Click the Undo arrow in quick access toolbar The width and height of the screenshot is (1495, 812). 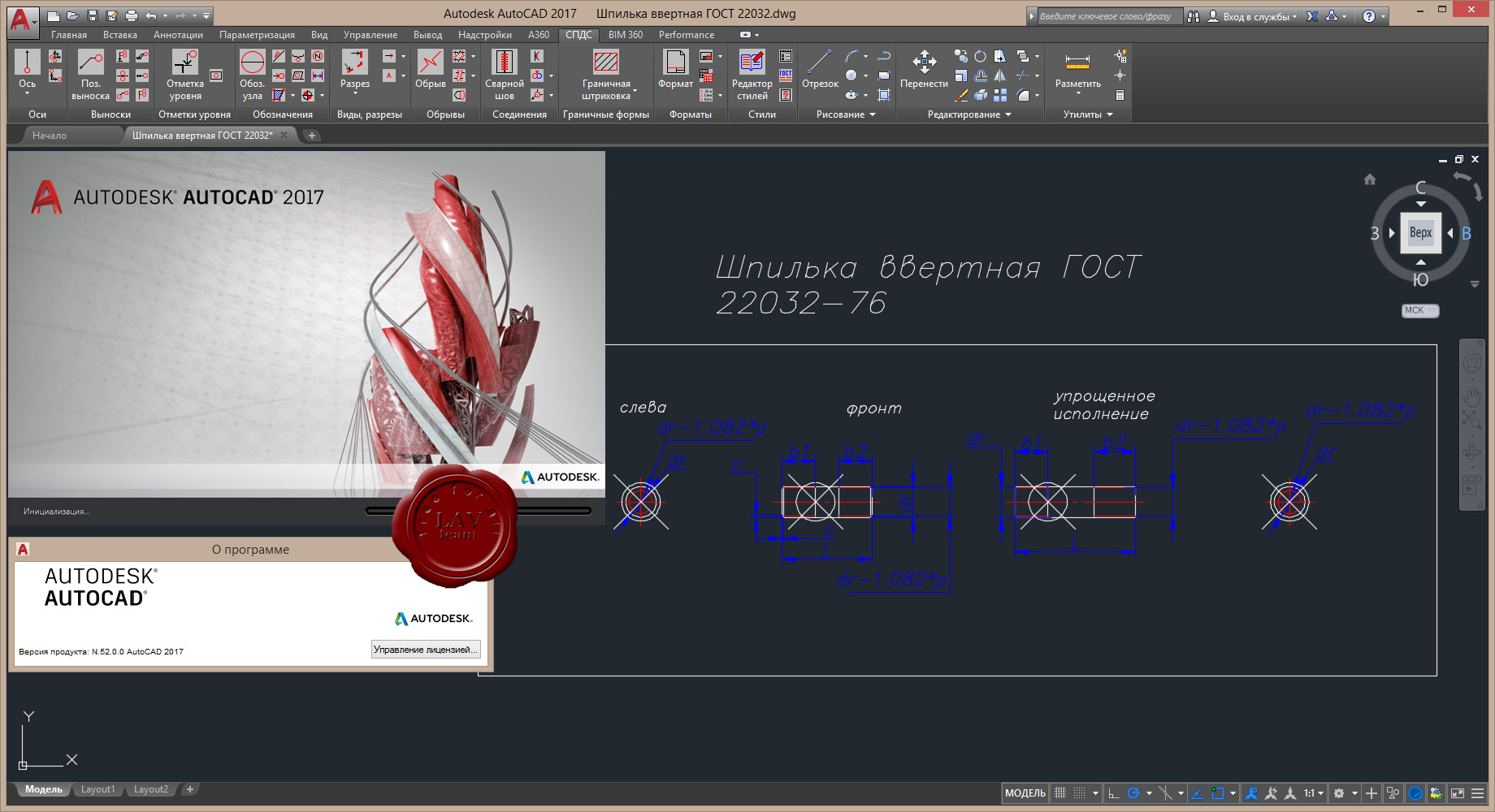(x=151, y=15)
